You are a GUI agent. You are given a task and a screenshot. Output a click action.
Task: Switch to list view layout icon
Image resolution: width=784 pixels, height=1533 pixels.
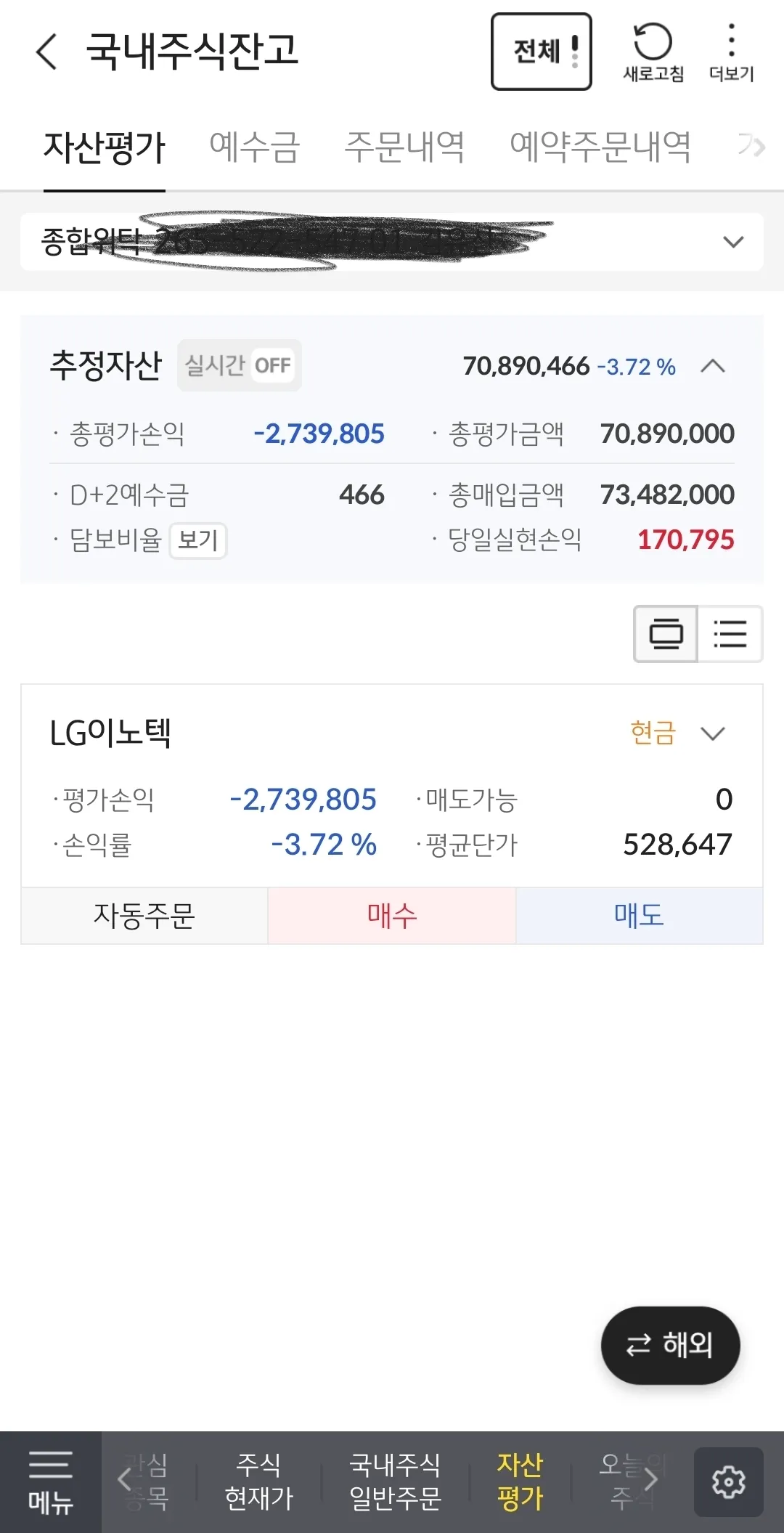[x=730, y=634]
